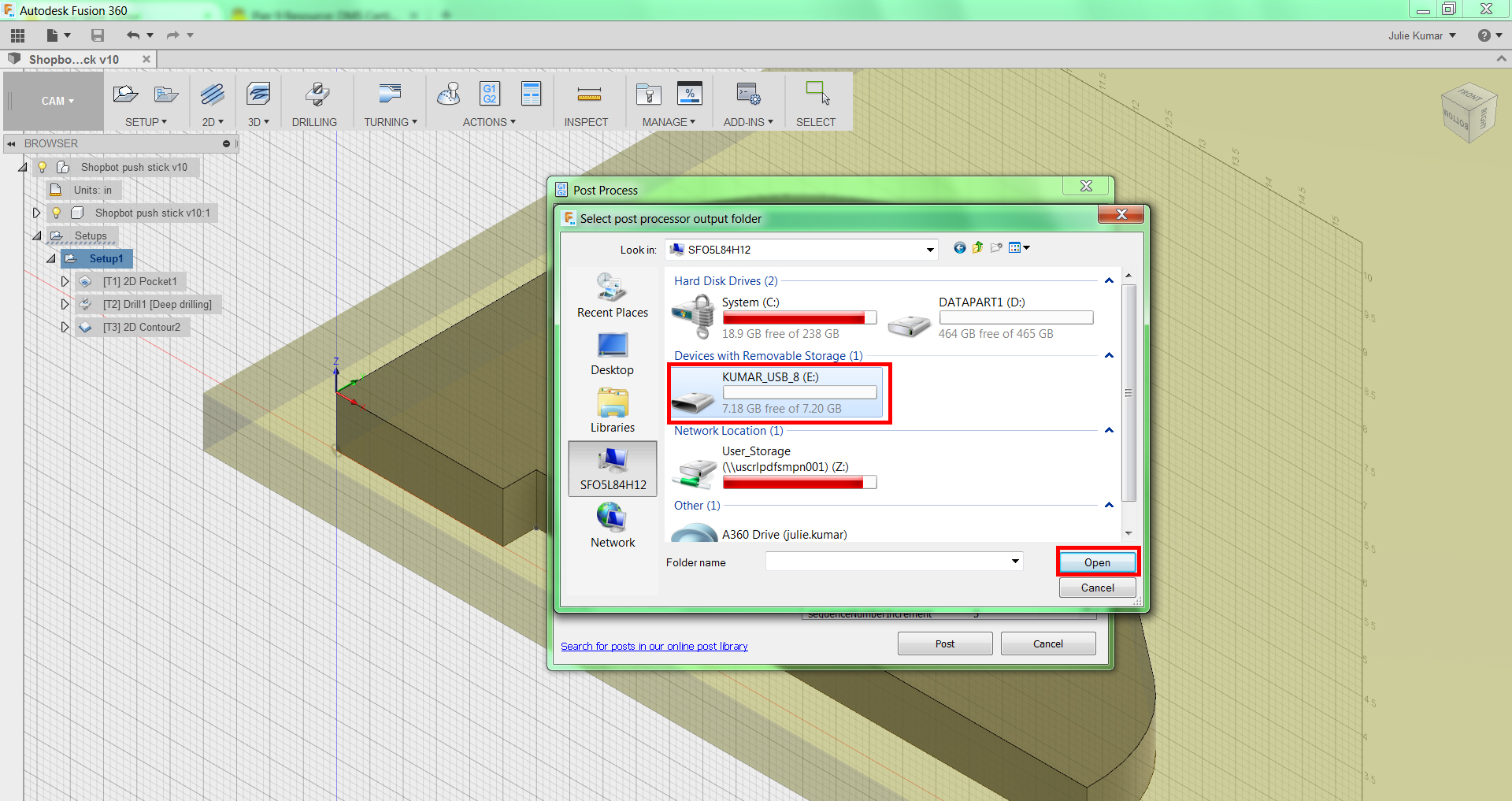
Task: Open the MANAGE menu
Action: click(x=669, y=122)
